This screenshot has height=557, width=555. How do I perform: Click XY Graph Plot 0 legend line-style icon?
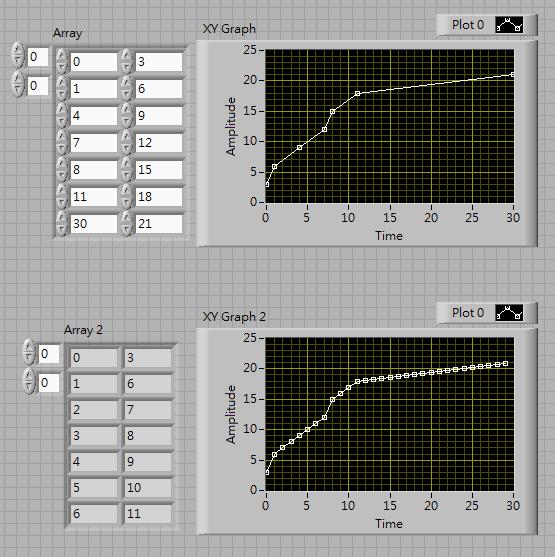[509, 25]
